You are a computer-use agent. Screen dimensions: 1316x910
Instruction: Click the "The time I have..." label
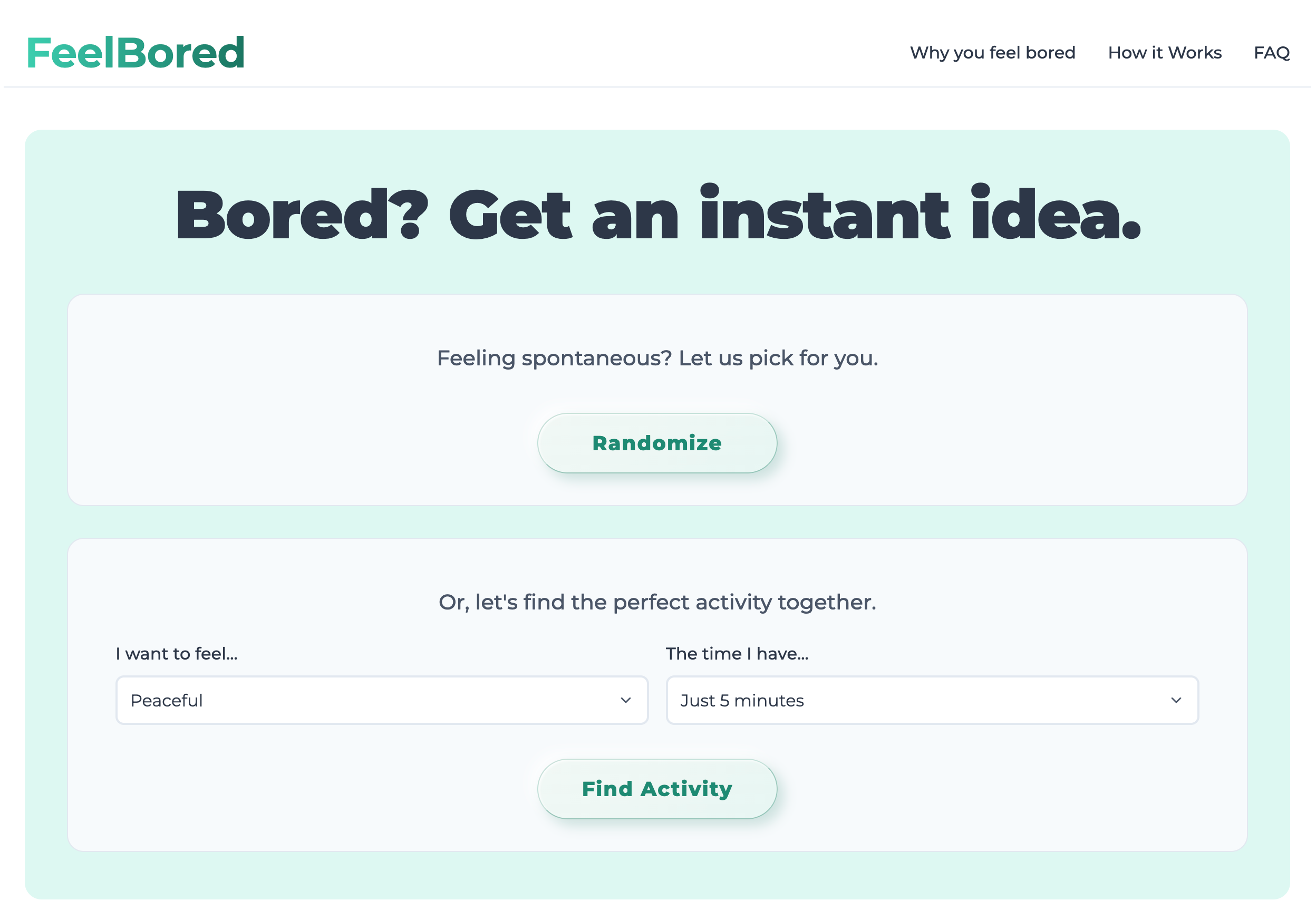coord(737,653)
